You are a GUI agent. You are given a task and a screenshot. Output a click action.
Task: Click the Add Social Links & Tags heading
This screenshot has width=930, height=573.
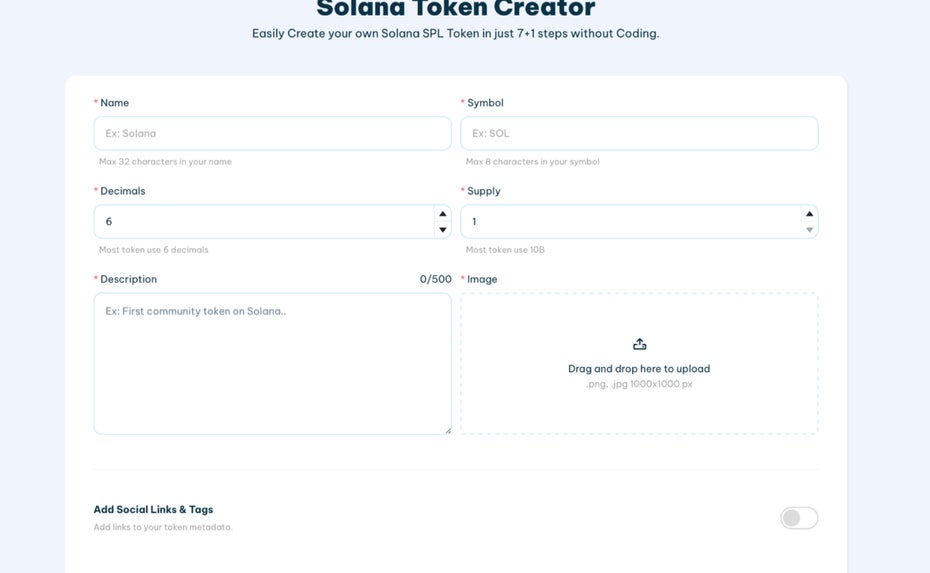point(153,510)
